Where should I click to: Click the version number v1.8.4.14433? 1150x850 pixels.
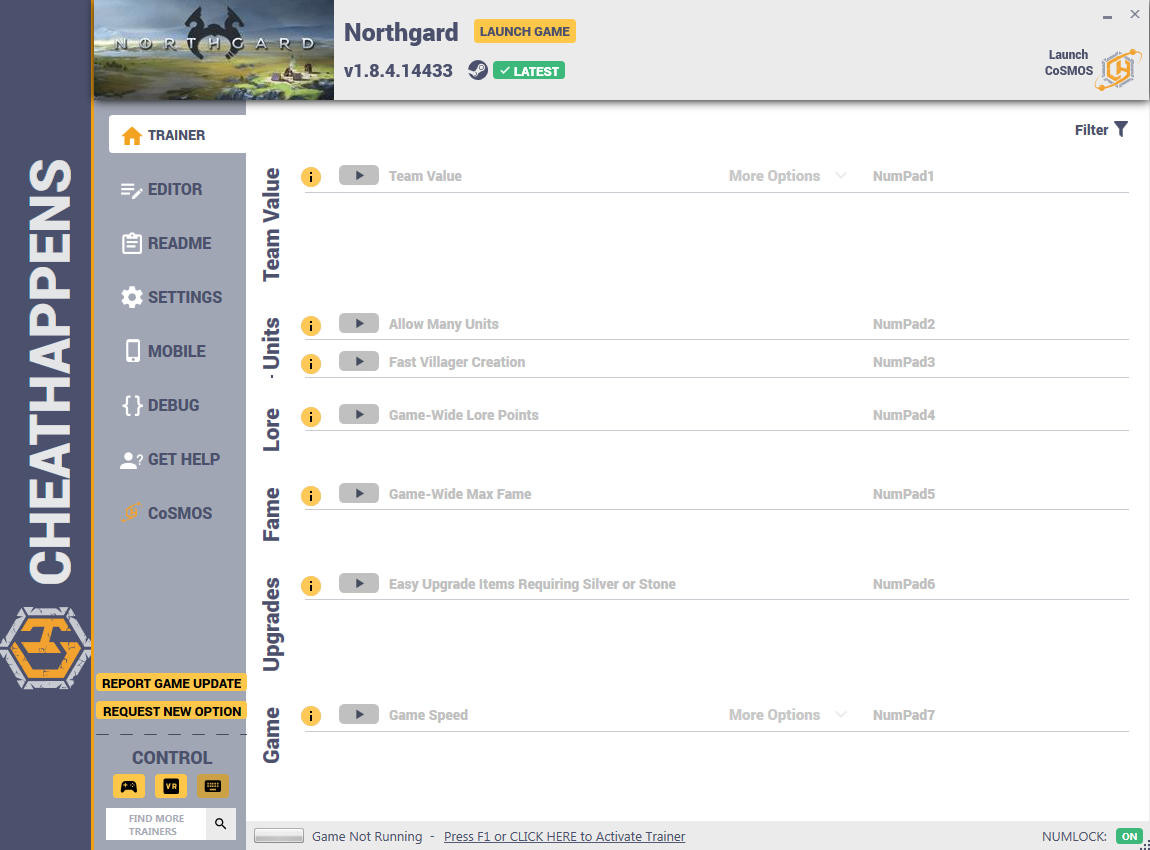click(x=398, y=71)
